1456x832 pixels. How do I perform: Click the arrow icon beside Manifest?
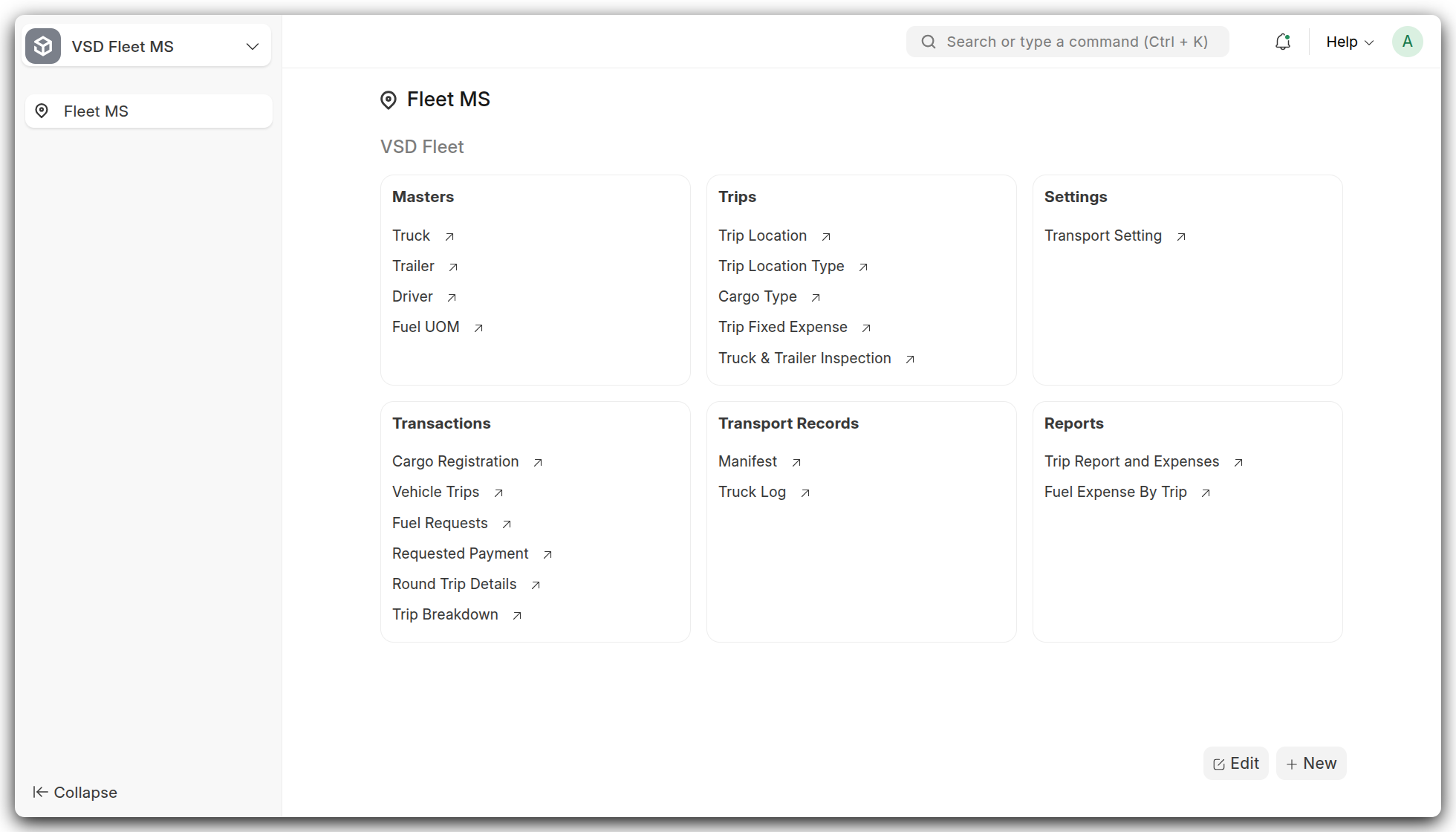[x=796, y=463]
